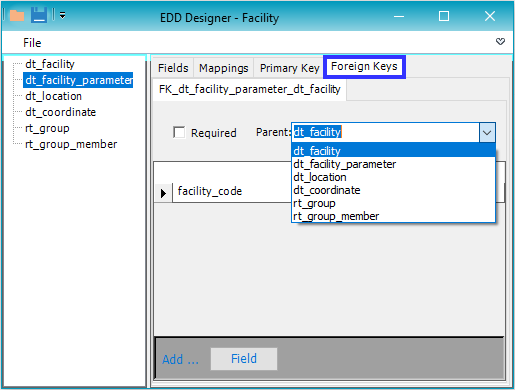
Task: Select FK_dt_facility_parameter_dt_facility sub-tab
Action: [250, 89]
